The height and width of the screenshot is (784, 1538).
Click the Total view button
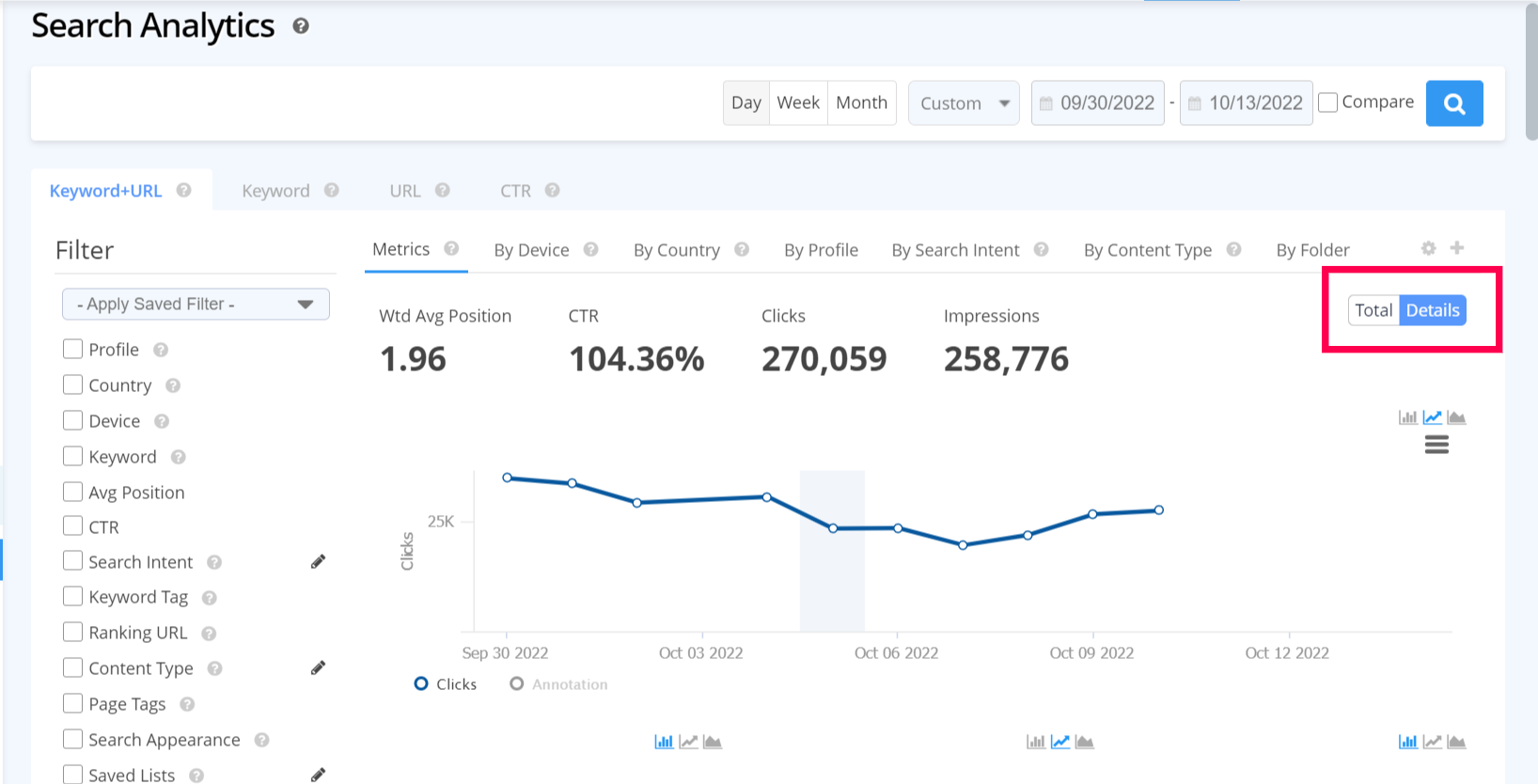(x=1373, y=310)
